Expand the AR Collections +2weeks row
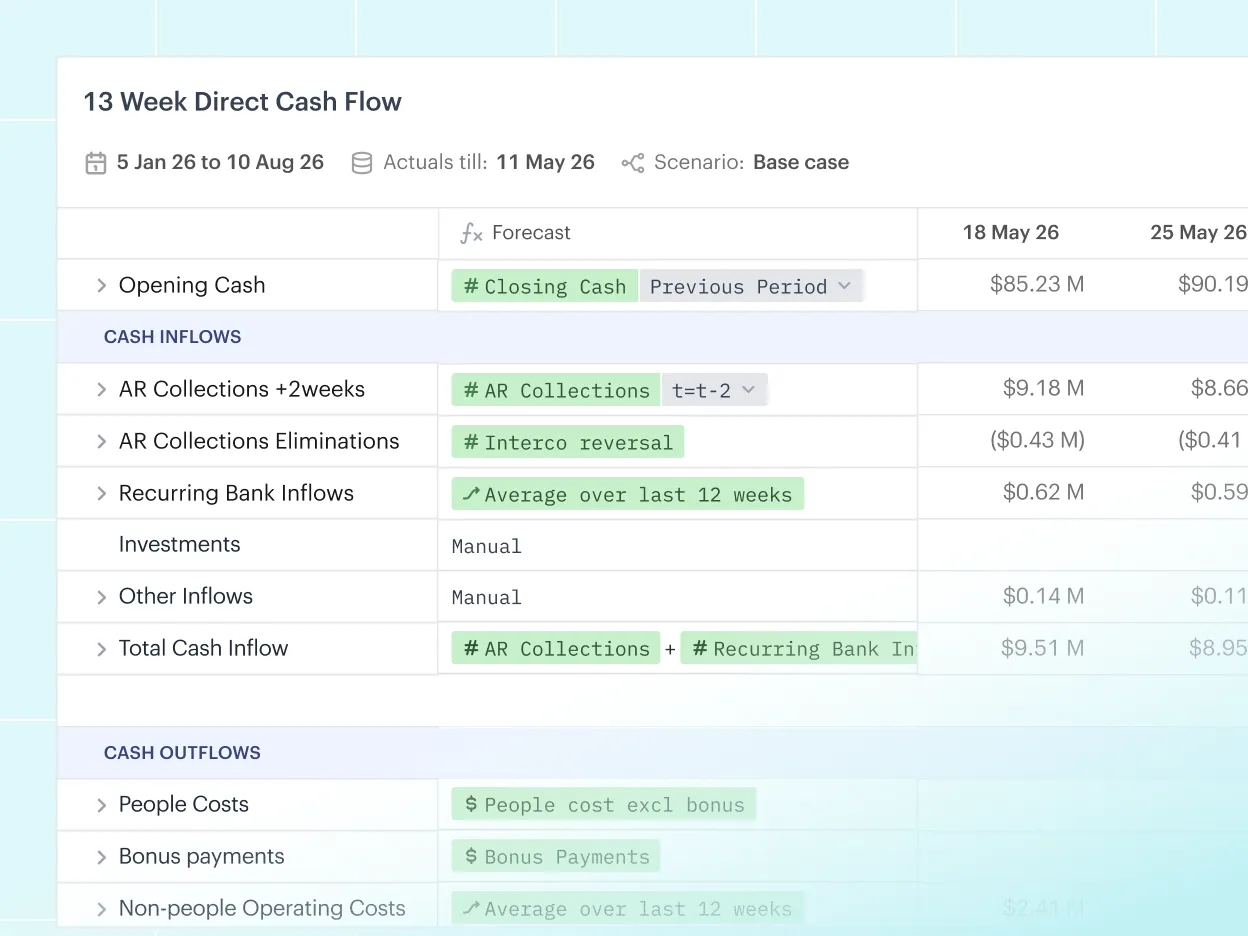 click(x=101, y=390)
